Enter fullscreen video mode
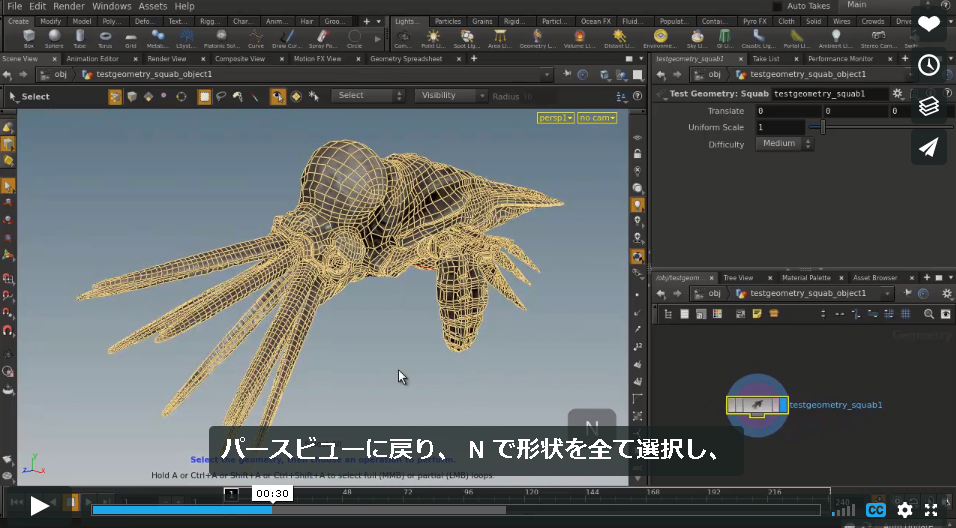The height and width of the screenshot is (528, 956). click(931, 510)
